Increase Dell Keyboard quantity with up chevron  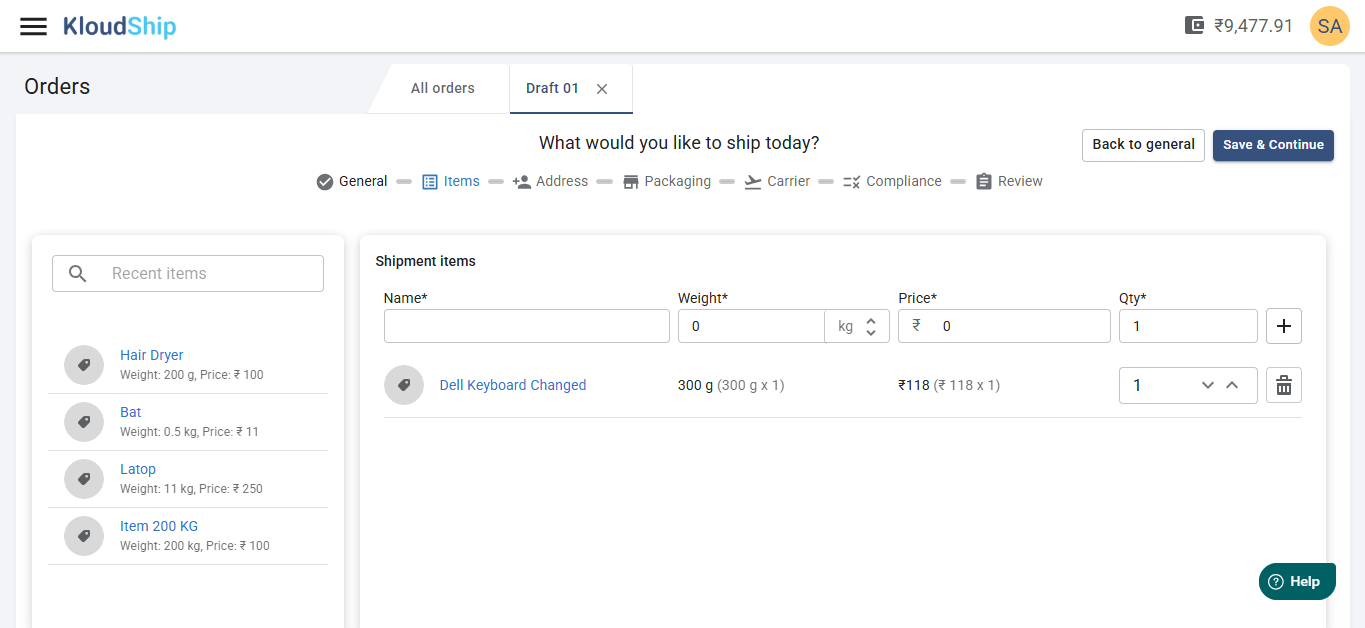(x=1232, y=385)
